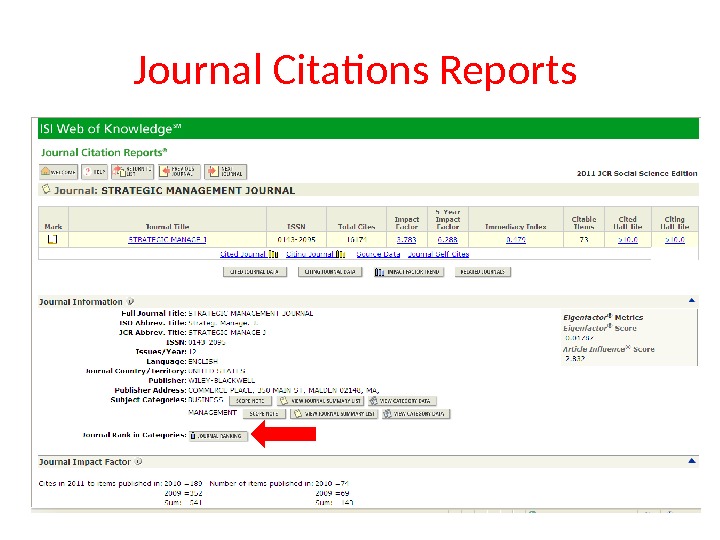Image resolution: width=720 pixels, height=540 pixels.
Task: Open Impact Factor Trend chart button
Action: [x=409, y=272]
